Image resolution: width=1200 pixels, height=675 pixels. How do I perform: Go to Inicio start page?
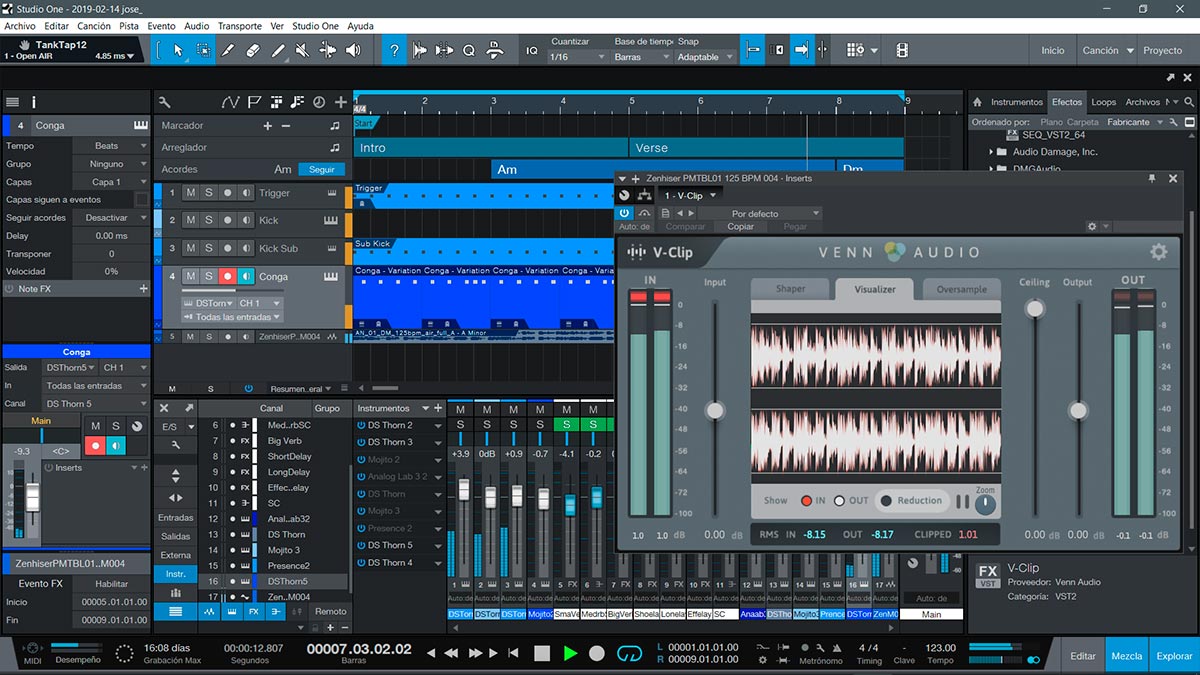(x=1053, y=50)
